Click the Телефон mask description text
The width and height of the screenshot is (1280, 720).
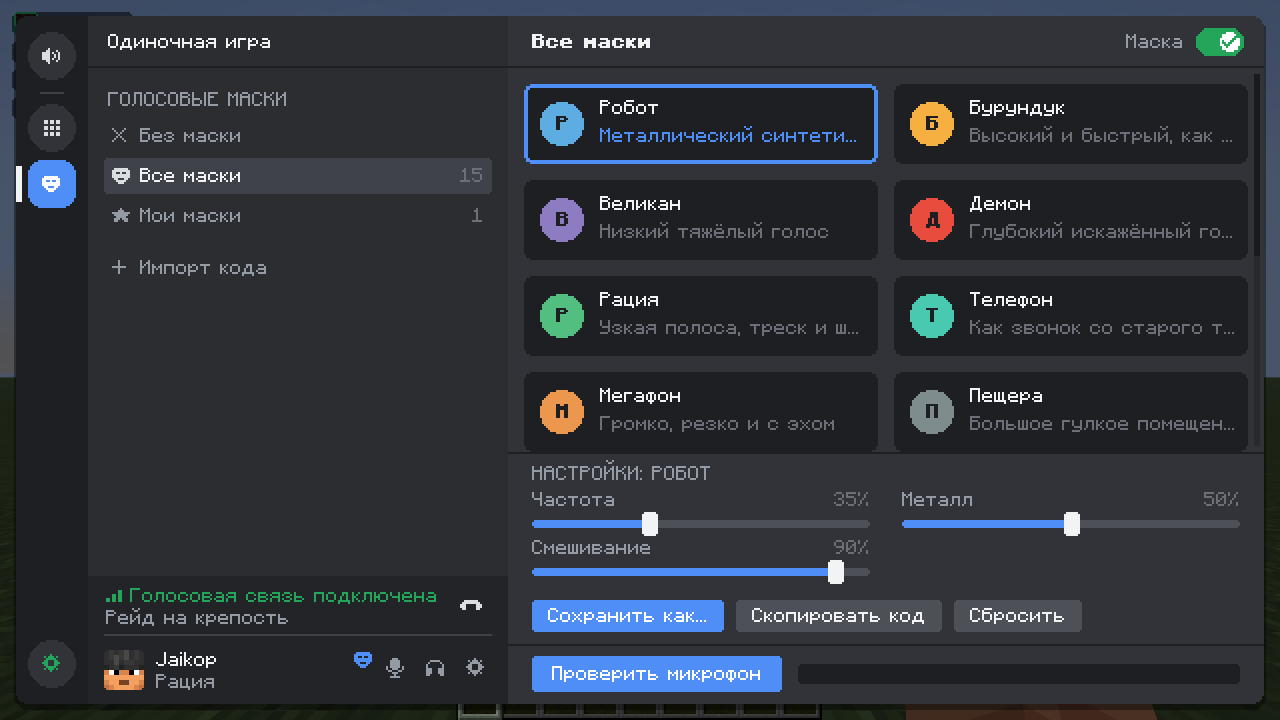click(1101, 328)
